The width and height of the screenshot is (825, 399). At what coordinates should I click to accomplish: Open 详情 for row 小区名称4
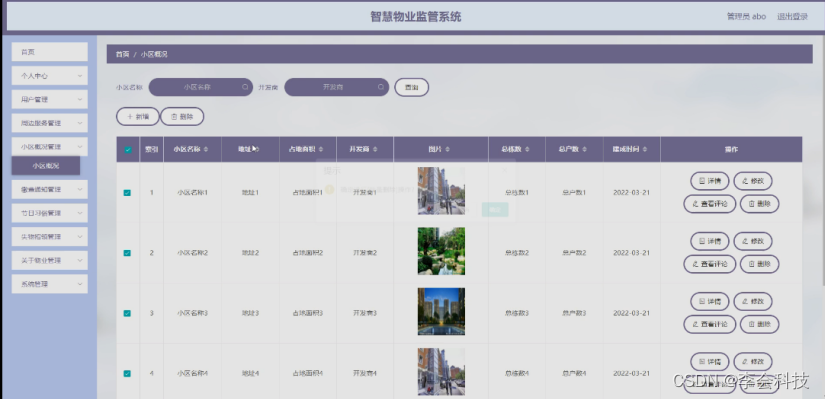[x=710, y=362]
